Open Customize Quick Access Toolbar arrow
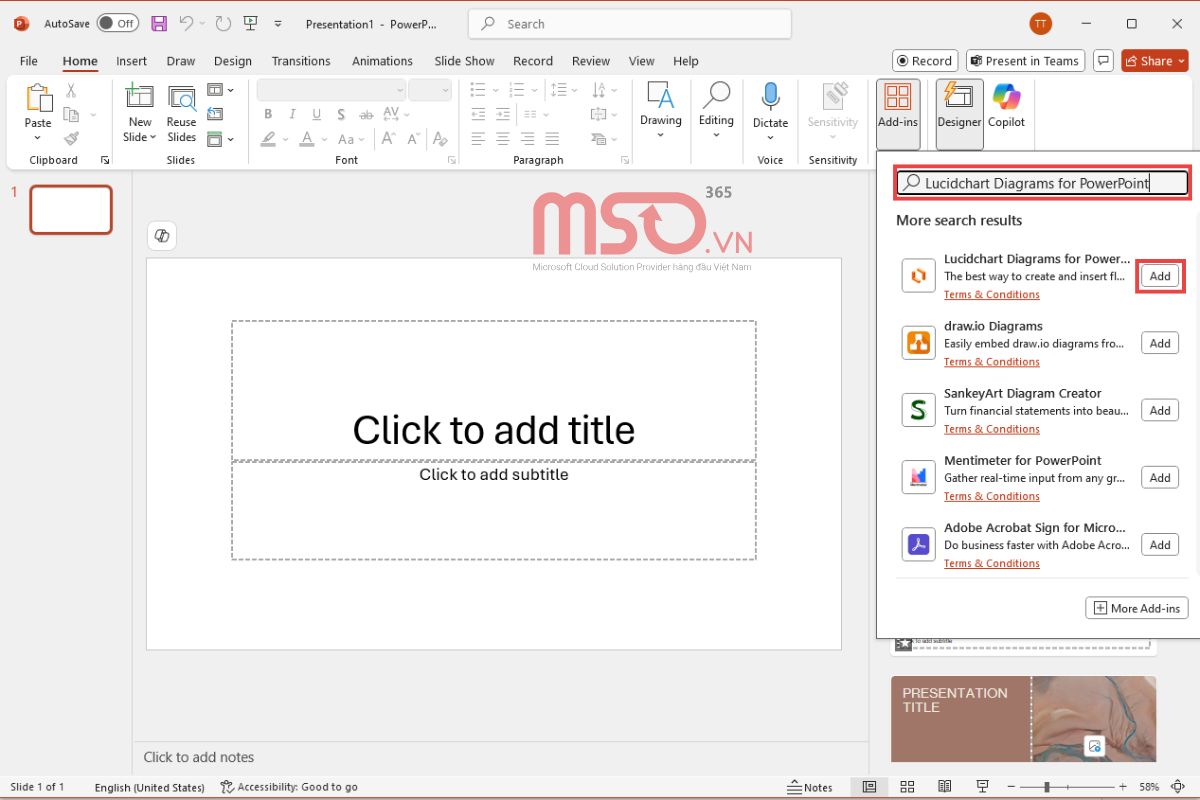The height and width of the screenshot is (800, 1200). 278,24
